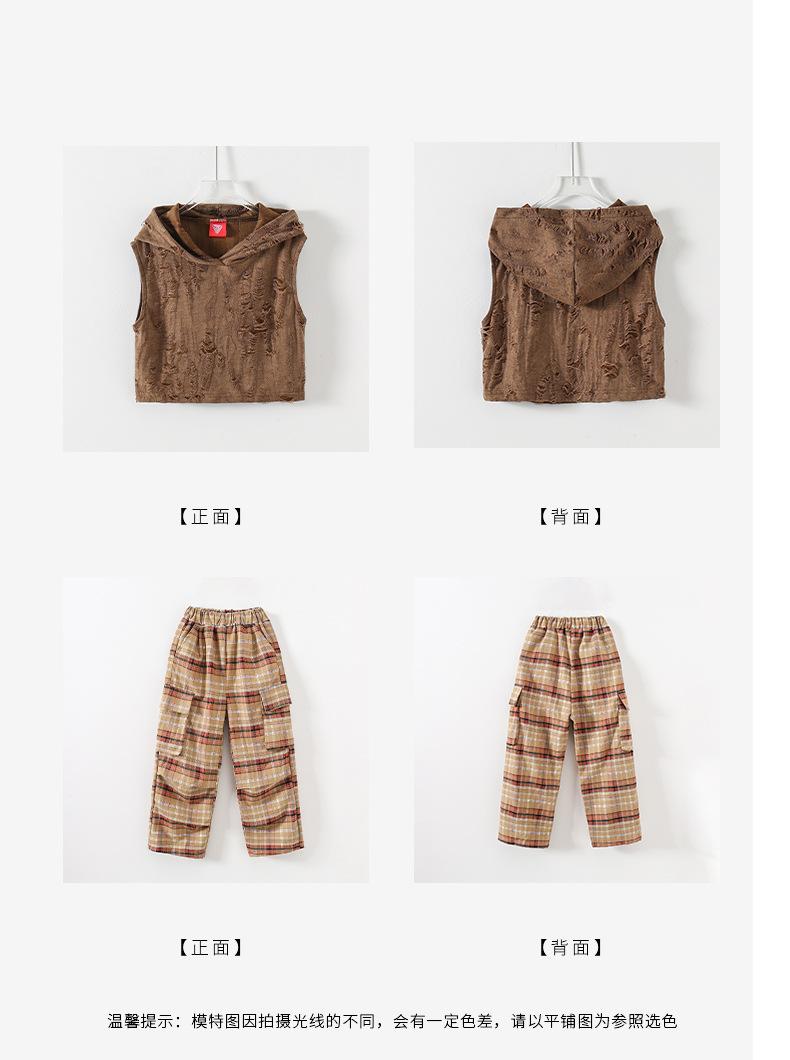Click the elastic waistband of back-view pants
This screenshot has width=790, height=1060.
tap(571, 623)
